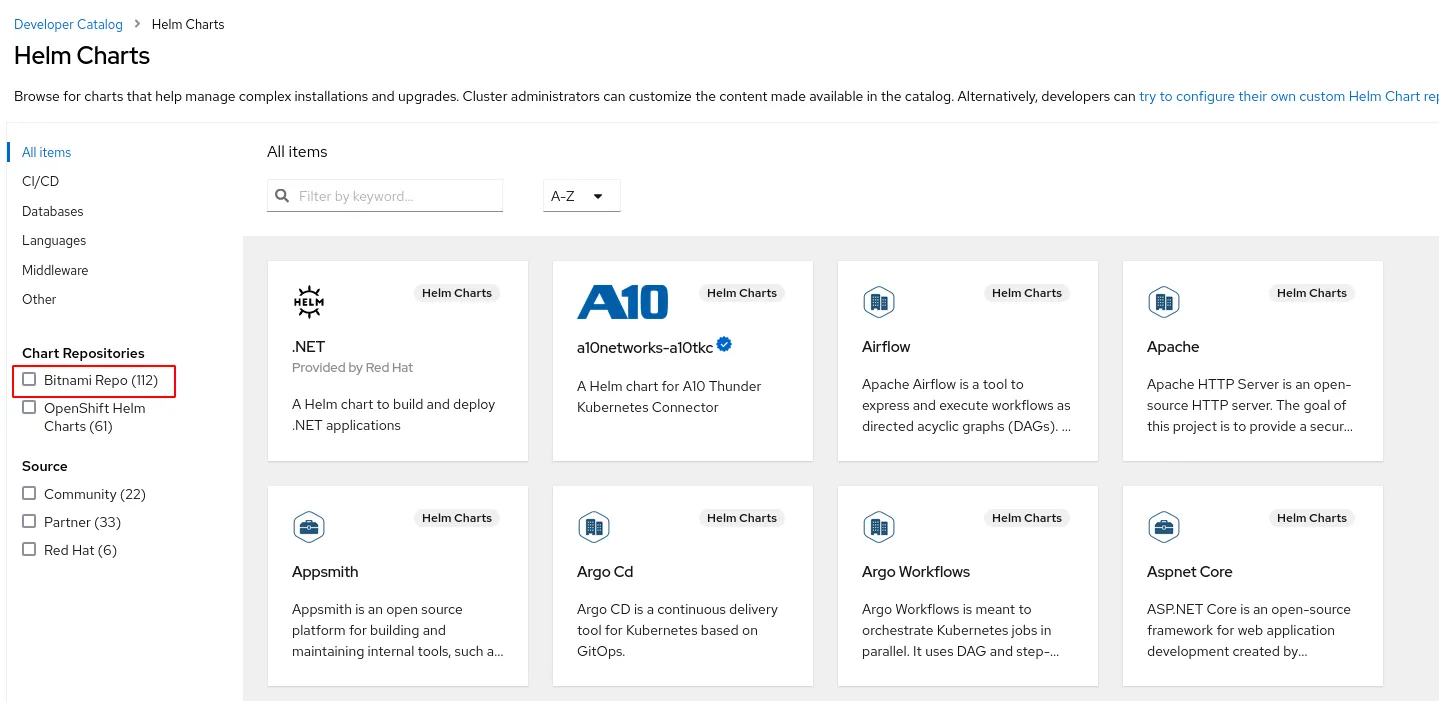Screen dimensions: 1439x701
Task: Tick the Partner source checkbox
Action: tap(30, 522)
